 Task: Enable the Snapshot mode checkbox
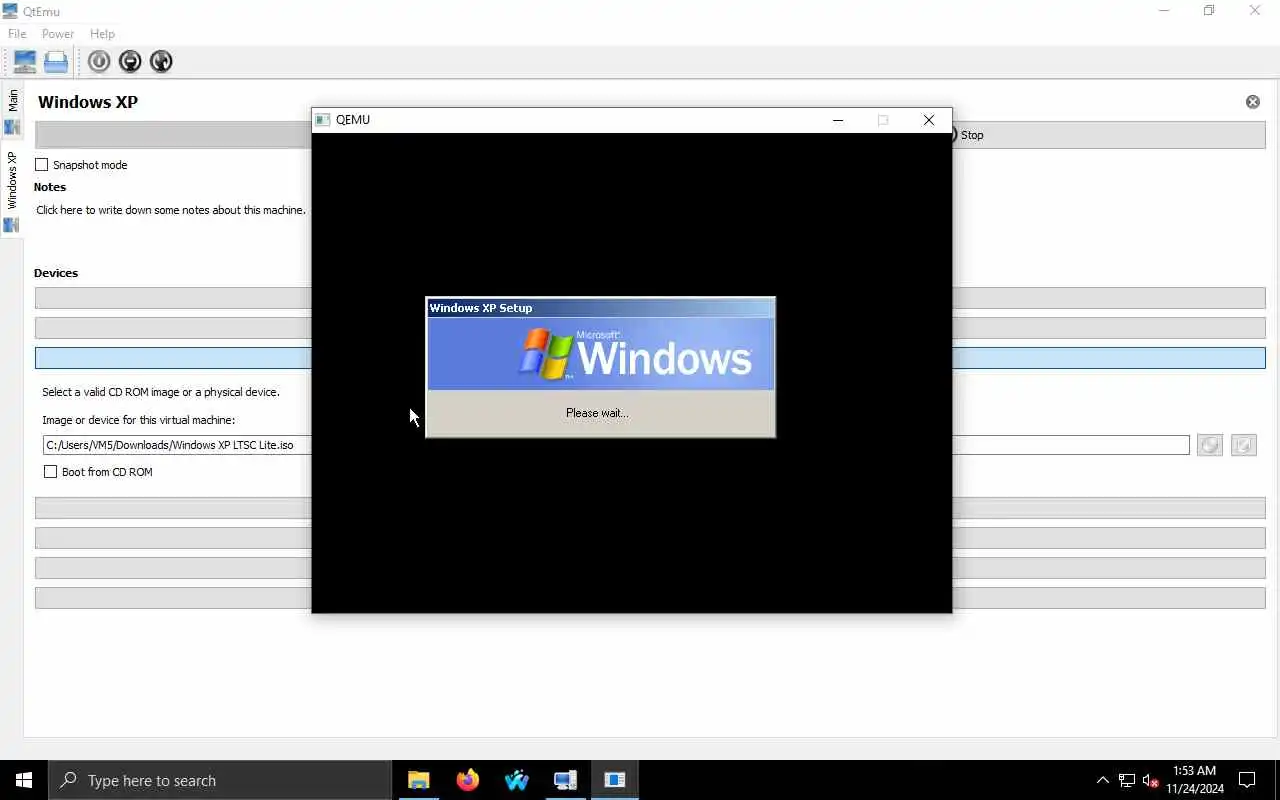tap(42, 165)
